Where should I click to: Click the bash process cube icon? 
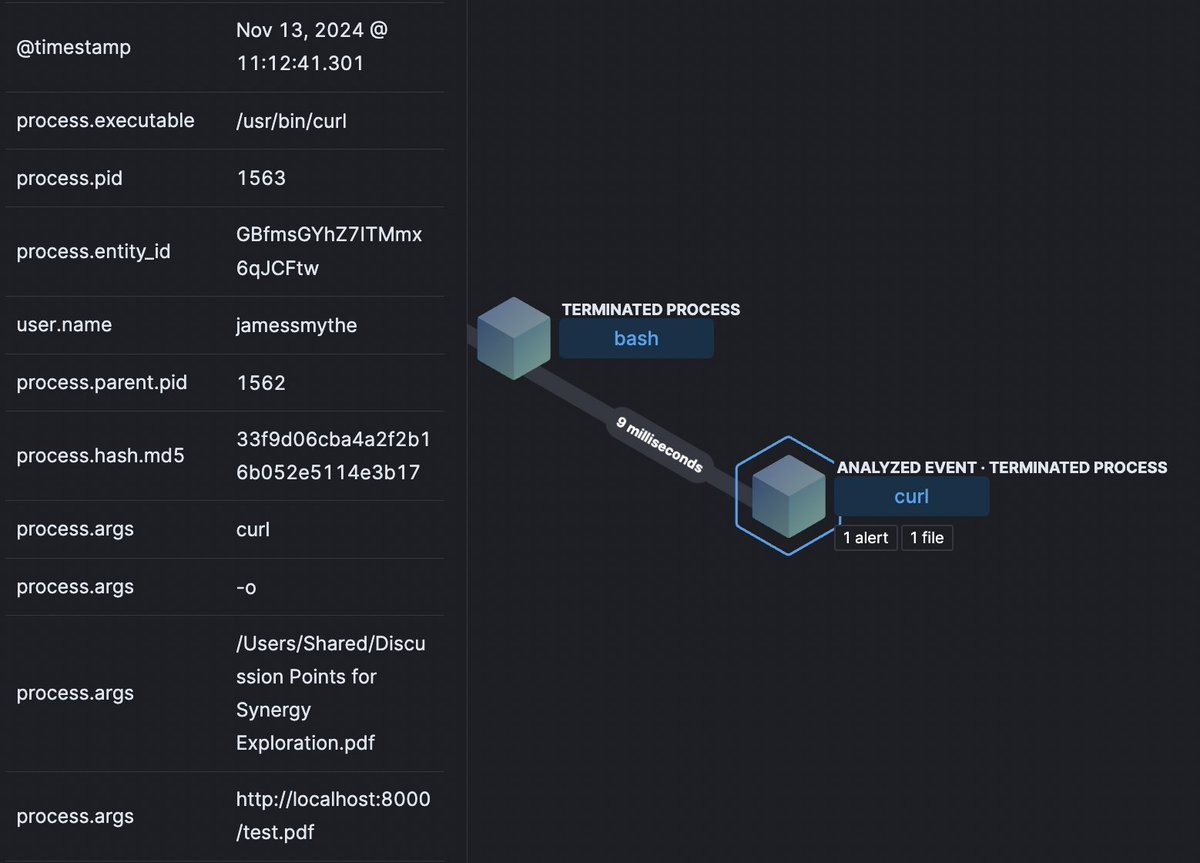[x=514, y=338]
